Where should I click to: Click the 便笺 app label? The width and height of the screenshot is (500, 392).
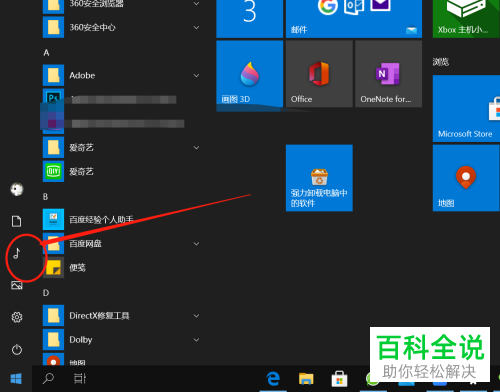77,267
